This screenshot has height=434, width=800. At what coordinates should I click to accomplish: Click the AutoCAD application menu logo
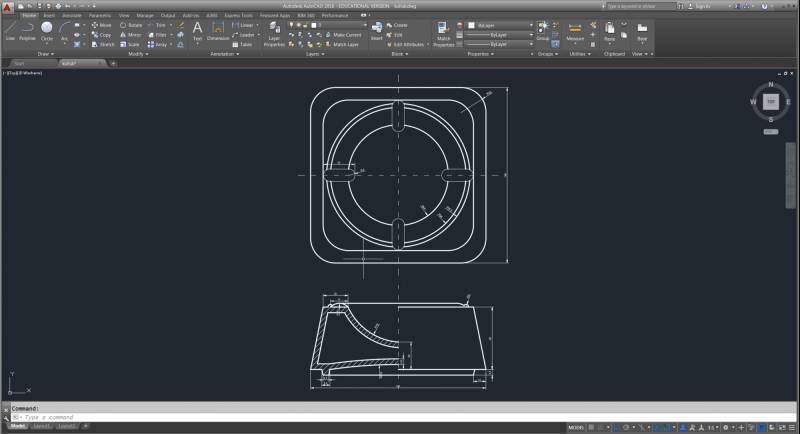(x=9, y=8)
